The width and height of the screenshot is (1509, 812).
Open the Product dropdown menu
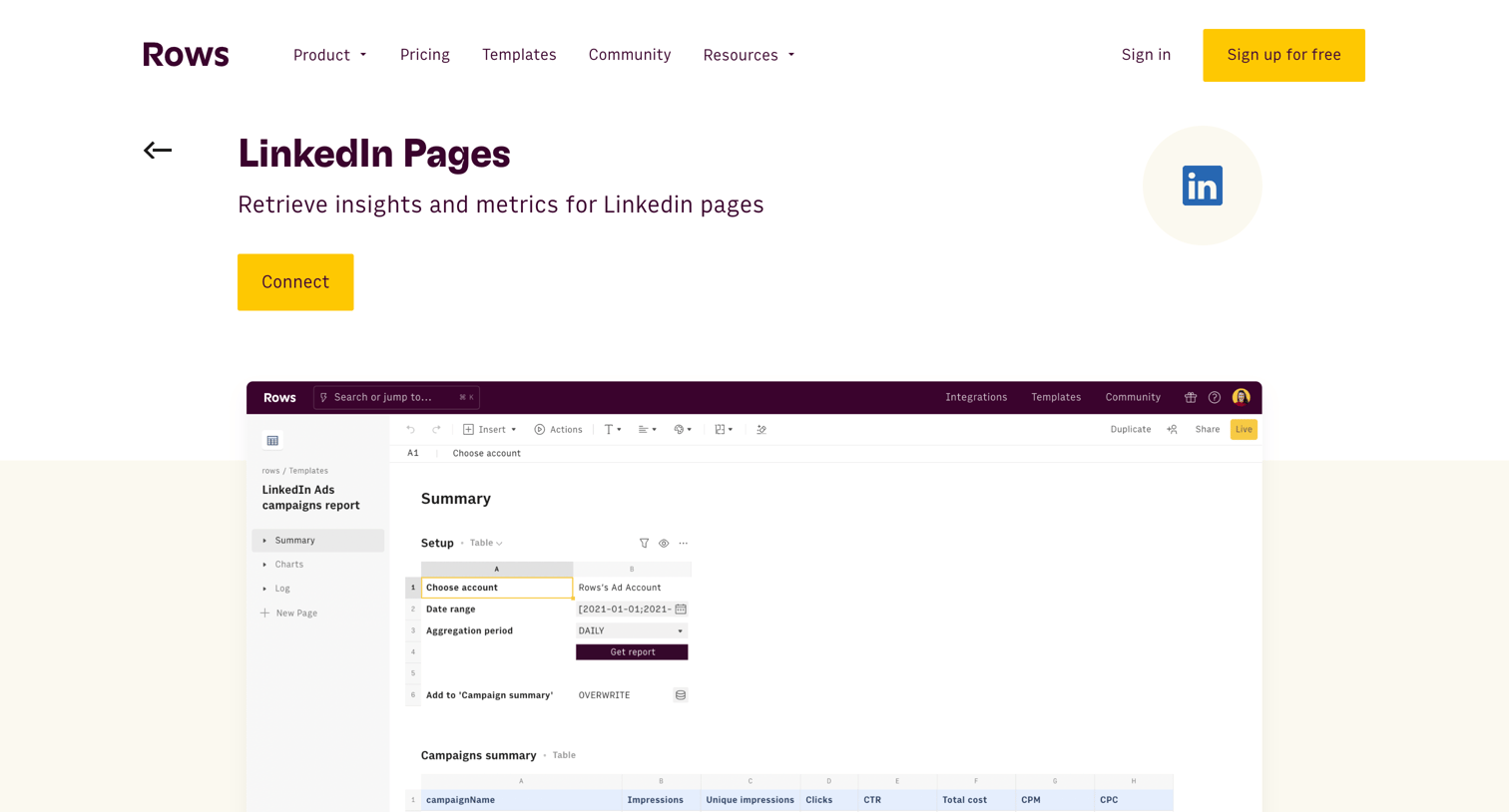pyautogui.click(x=329, y=55)
